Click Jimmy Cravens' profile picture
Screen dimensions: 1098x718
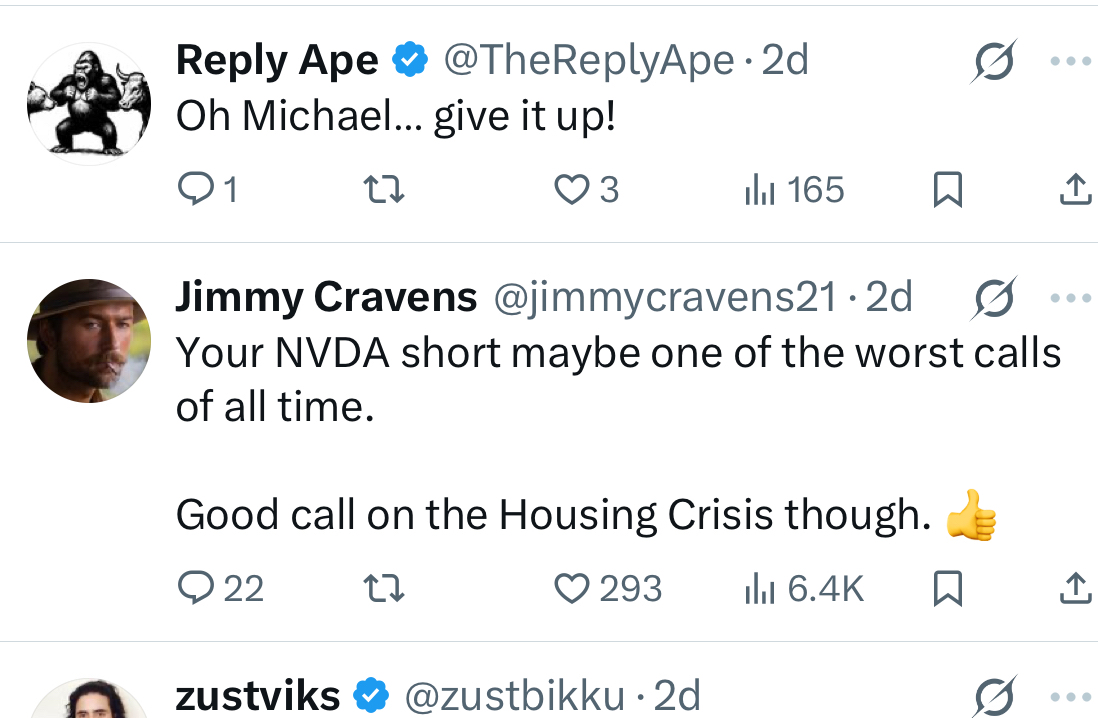[89, 341]
